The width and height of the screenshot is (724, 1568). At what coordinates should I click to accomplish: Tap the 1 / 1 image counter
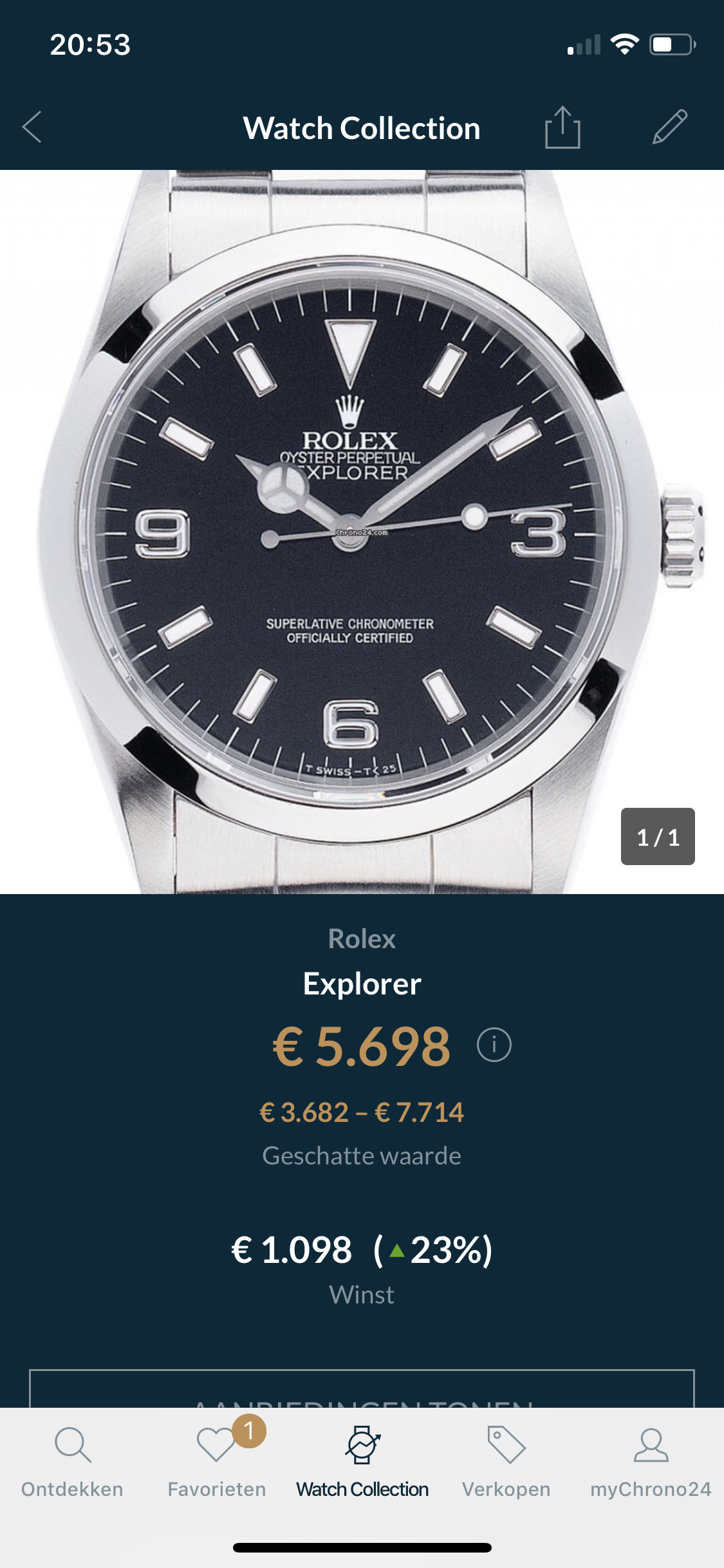(x=658, y=836)
